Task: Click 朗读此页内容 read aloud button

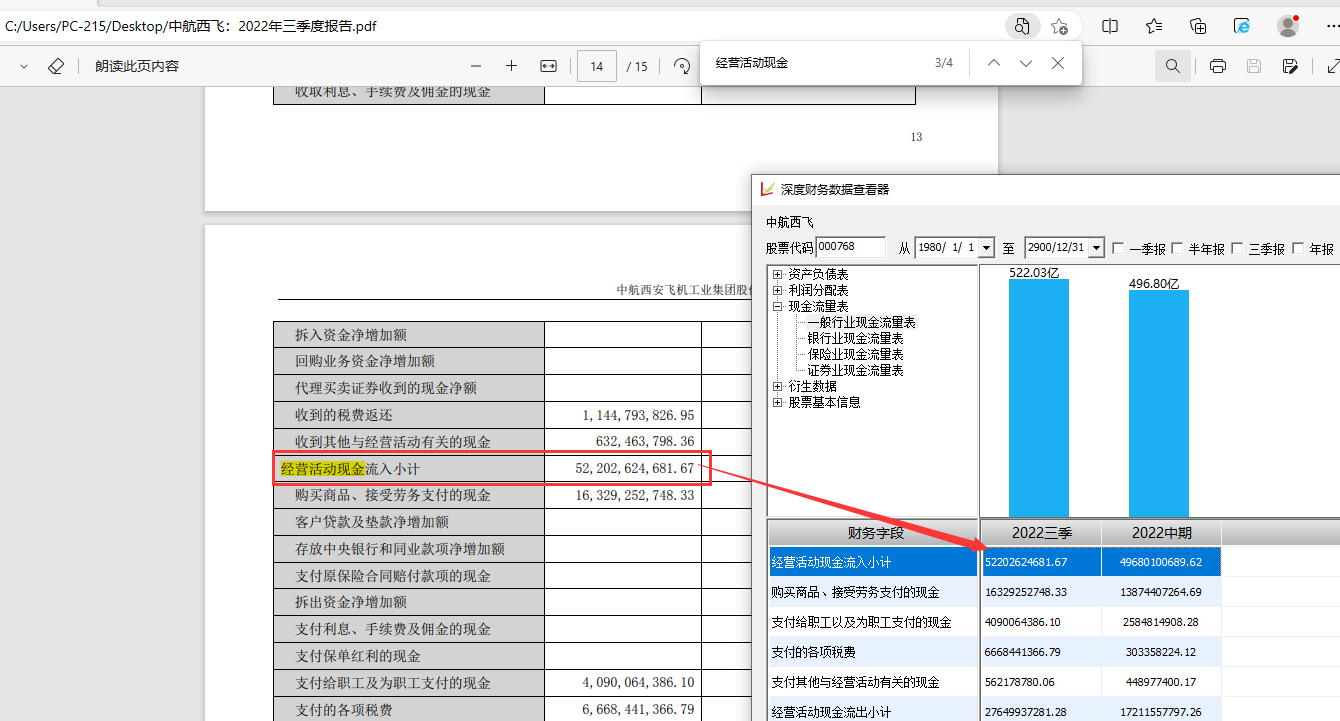Action: point(137,66)
